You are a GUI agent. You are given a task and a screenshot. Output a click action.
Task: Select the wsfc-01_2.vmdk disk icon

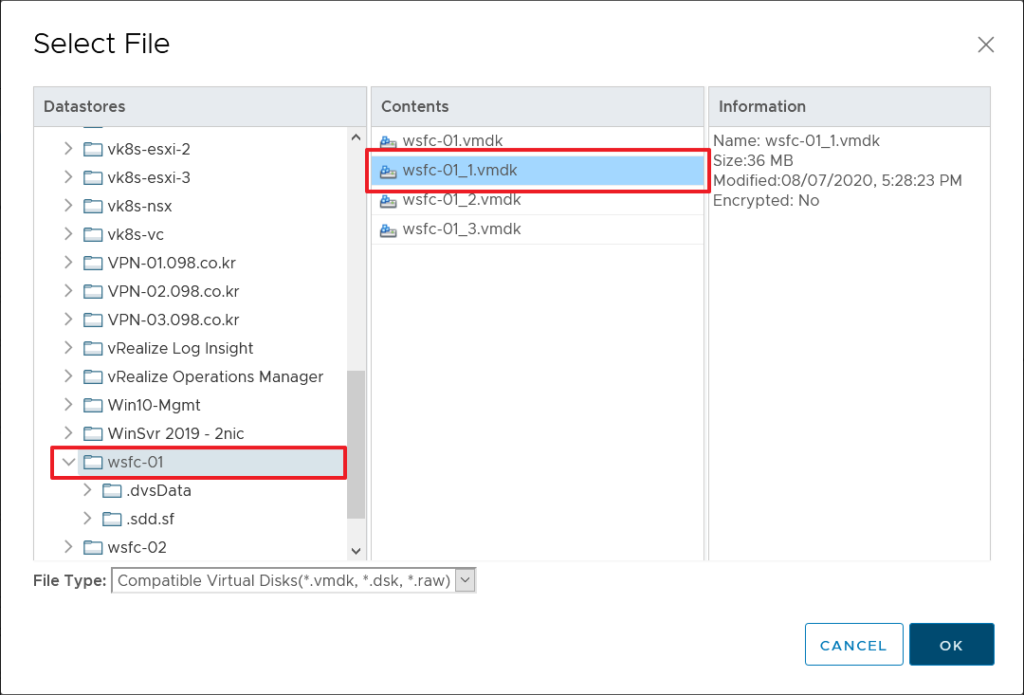coord(388,200)
